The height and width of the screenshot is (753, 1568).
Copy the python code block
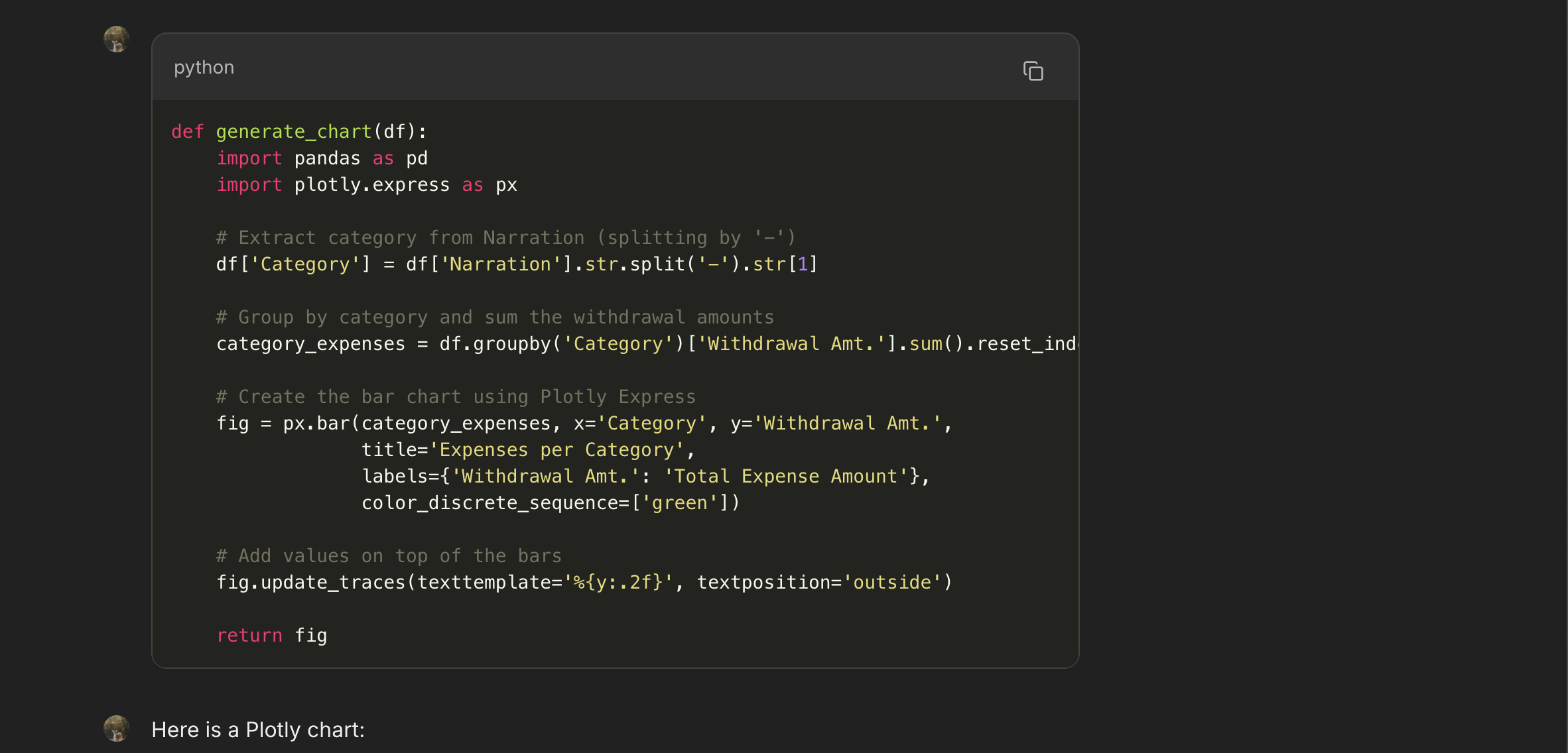[x=1033, y=70]
